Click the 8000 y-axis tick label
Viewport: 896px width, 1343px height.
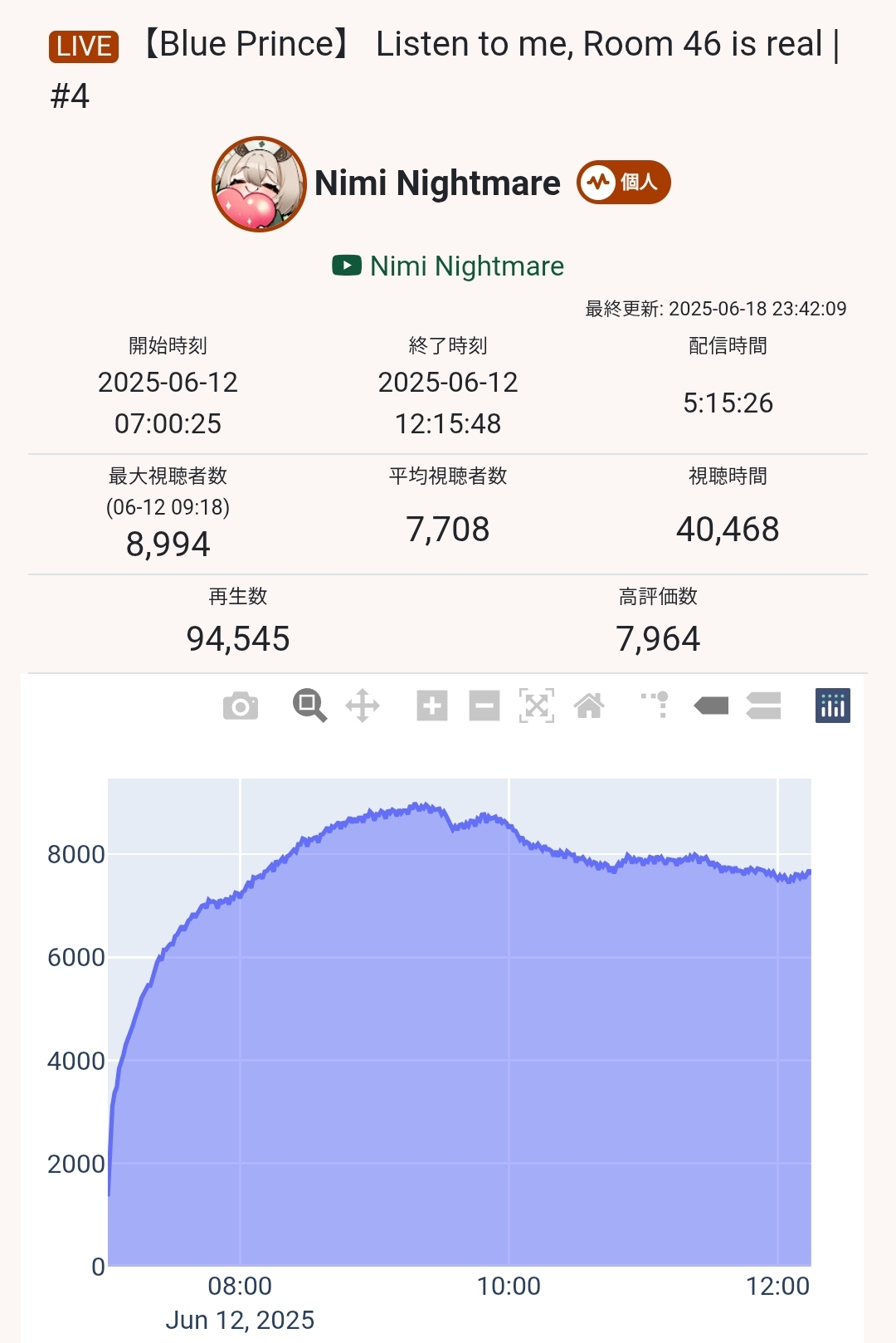pos(75,854)
